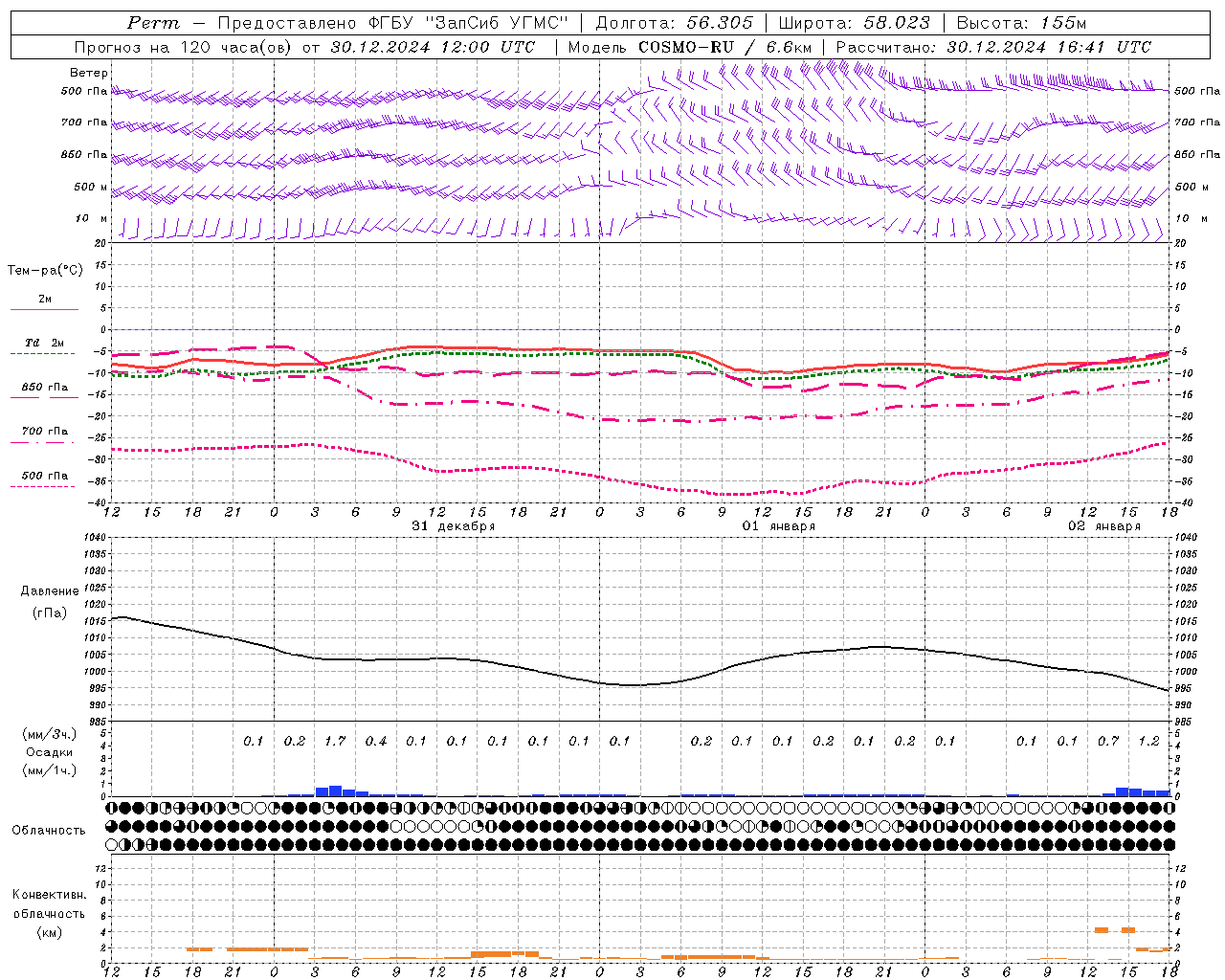
Task: Click the '1.2' precipitation value
Action: 1148,741
